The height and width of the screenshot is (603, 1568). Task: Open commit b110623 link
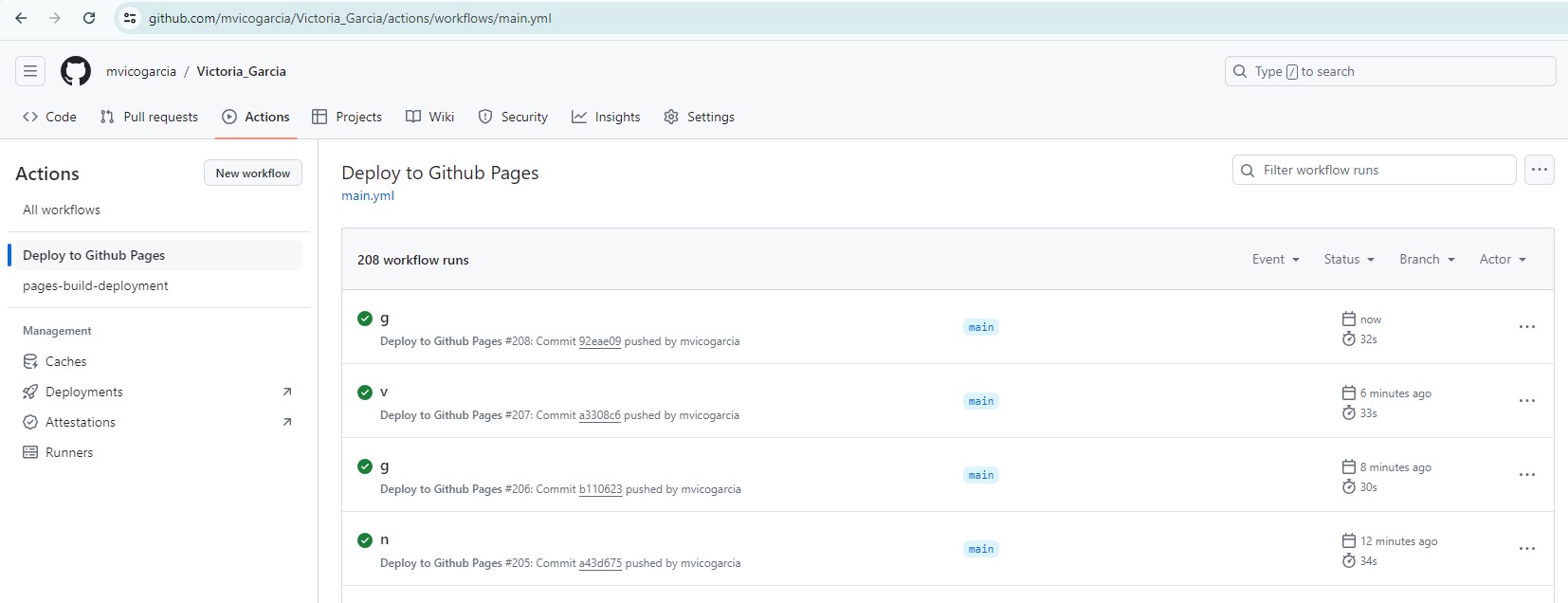601,489
